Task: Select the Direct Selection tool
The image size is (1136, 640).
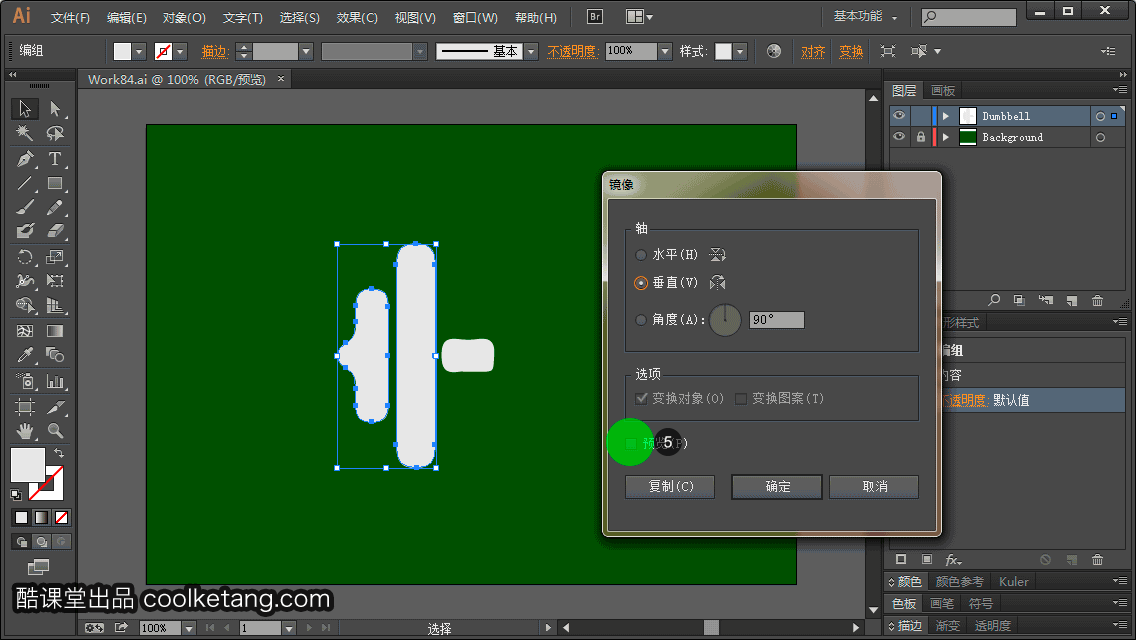Action: tap(55, 109)
